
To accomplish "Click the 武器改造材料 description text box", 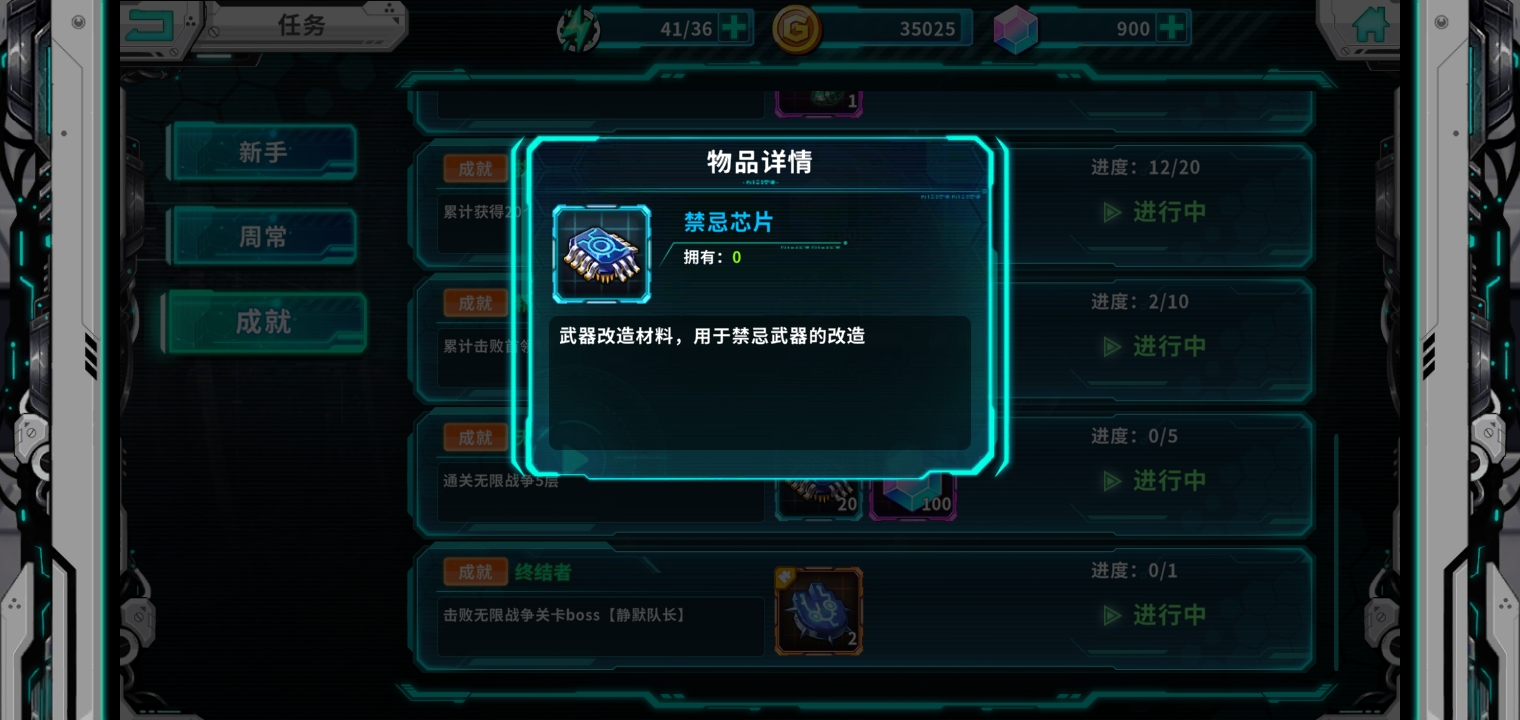I will (x=760, y=383).
